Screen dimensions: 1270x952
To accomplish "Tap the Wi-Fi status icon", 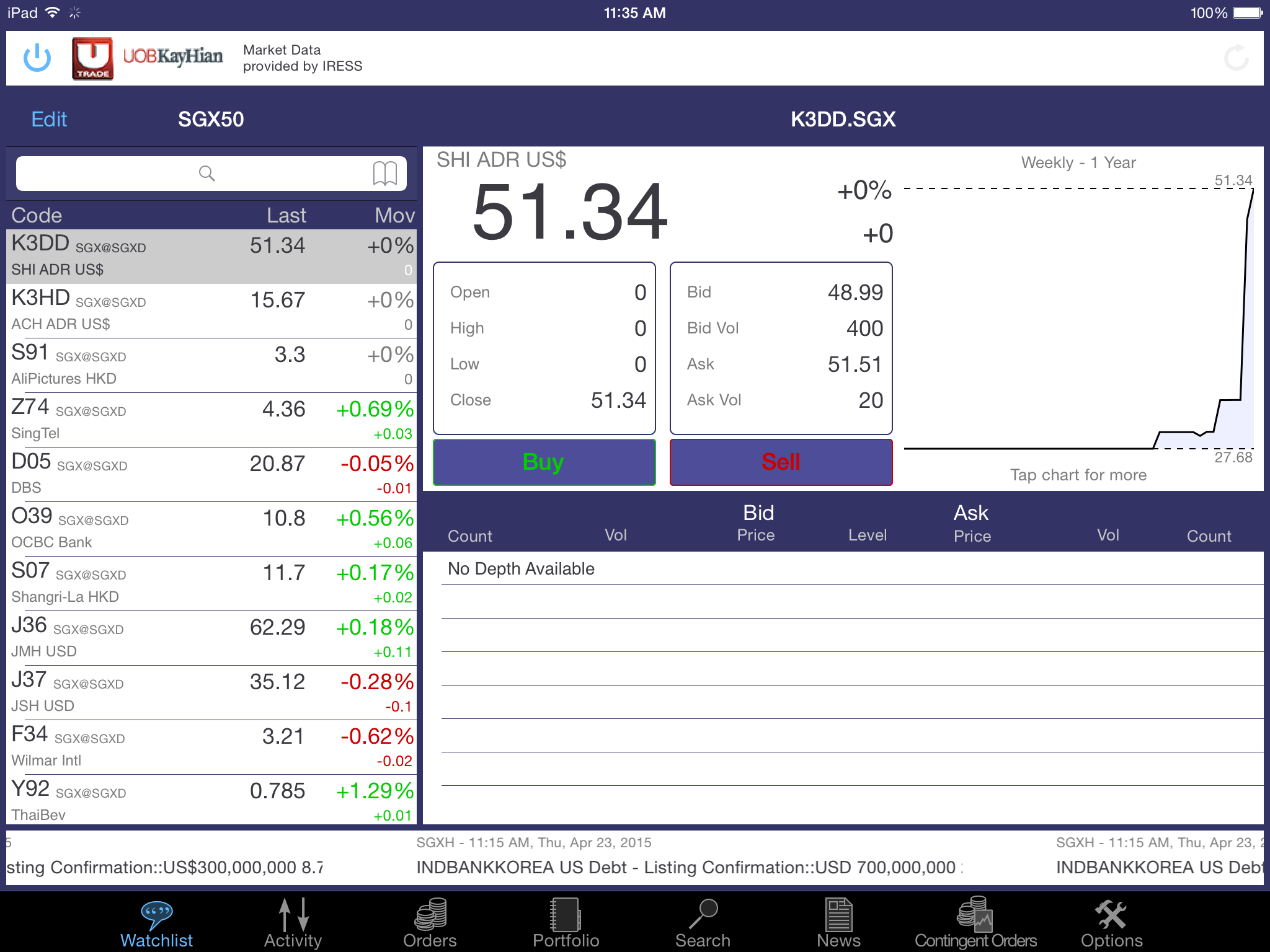I will pyautogui.click(x=53, y=12).
